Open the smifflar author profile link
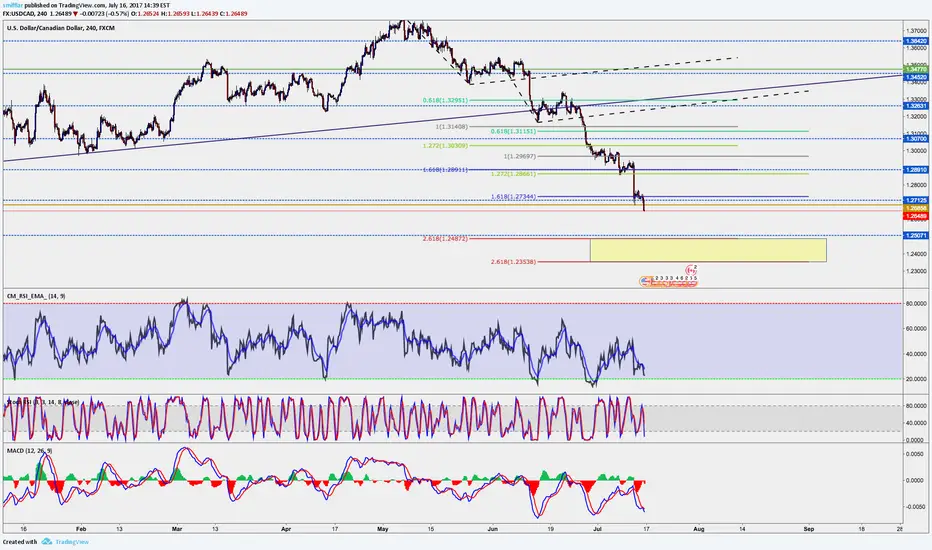Image resolution: width=932 pixels, height=550 pixels. (12, 5)
